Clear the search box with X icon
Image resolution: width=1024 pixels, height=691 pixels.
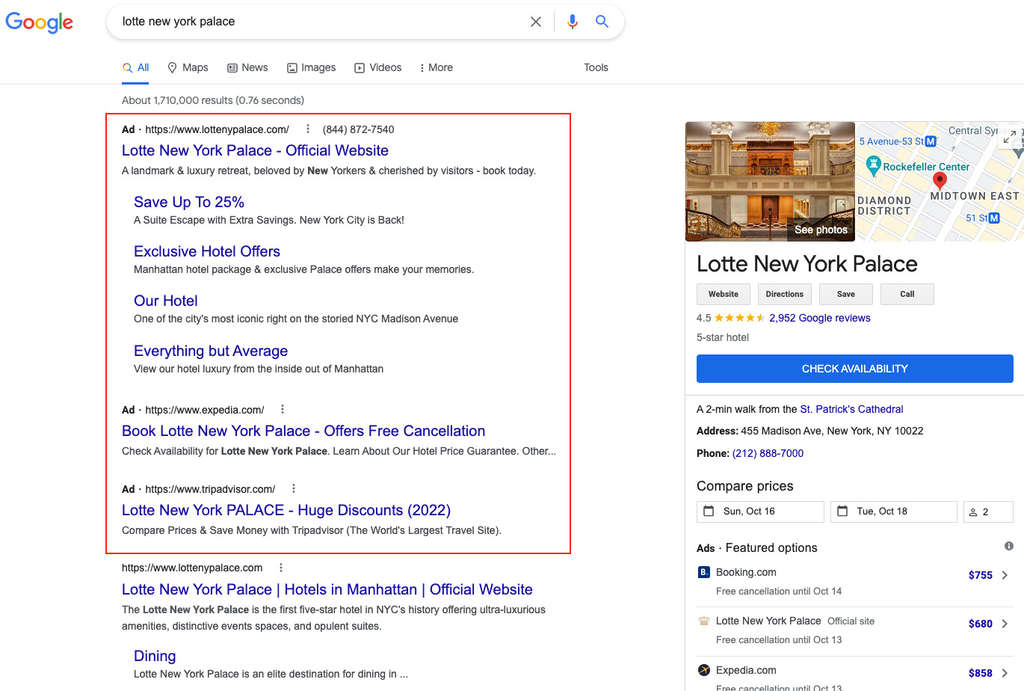(x=536, y=21)
